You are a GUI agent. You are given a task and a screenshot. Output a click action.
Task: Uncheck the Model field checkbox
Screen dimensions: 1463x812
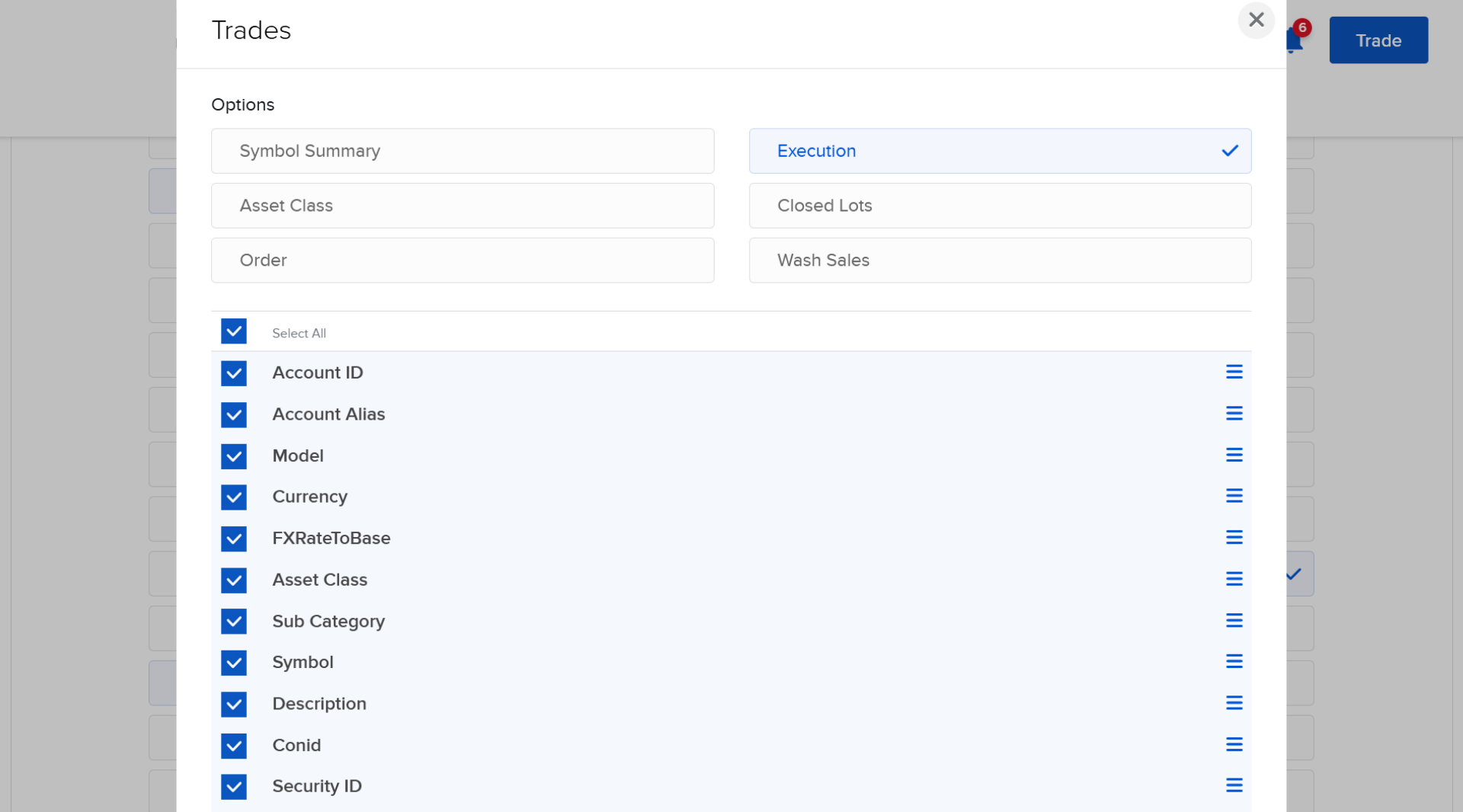[x=234, y=456]
